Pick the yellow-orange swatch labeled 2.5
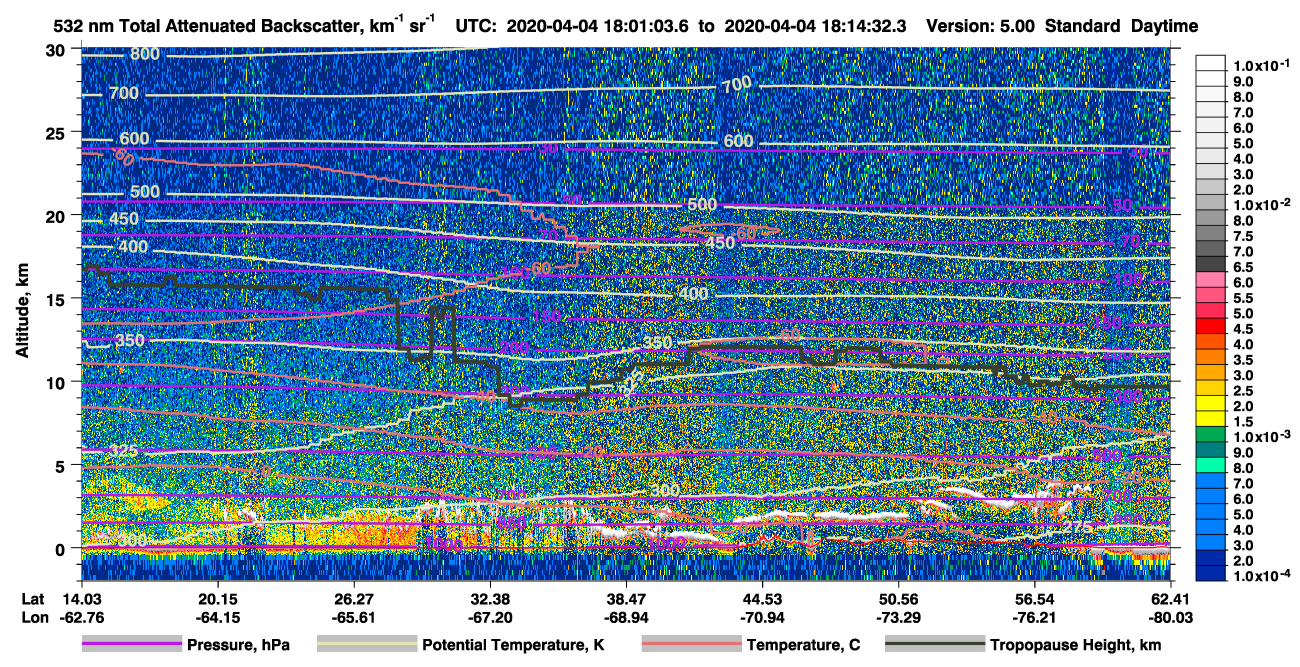The height and width of the screenshot is (667, 1300). click(x=1210, y=387)
